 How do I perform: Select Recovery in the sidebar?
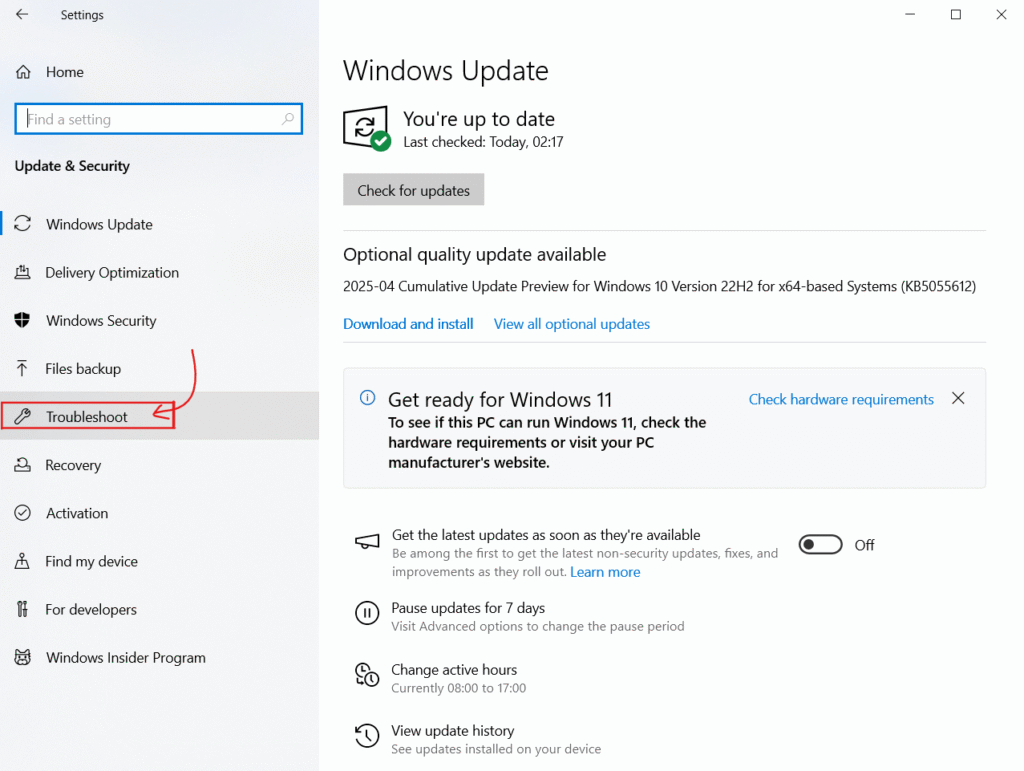pyautogui.click(x=73, y=465)
